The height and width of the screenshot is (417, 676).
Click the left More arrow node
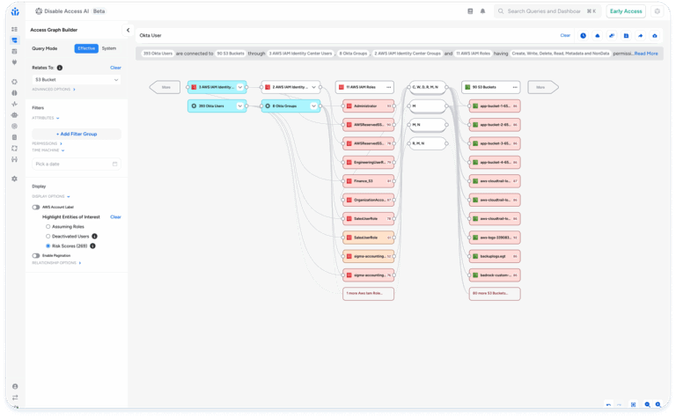[x=165, y=87]
